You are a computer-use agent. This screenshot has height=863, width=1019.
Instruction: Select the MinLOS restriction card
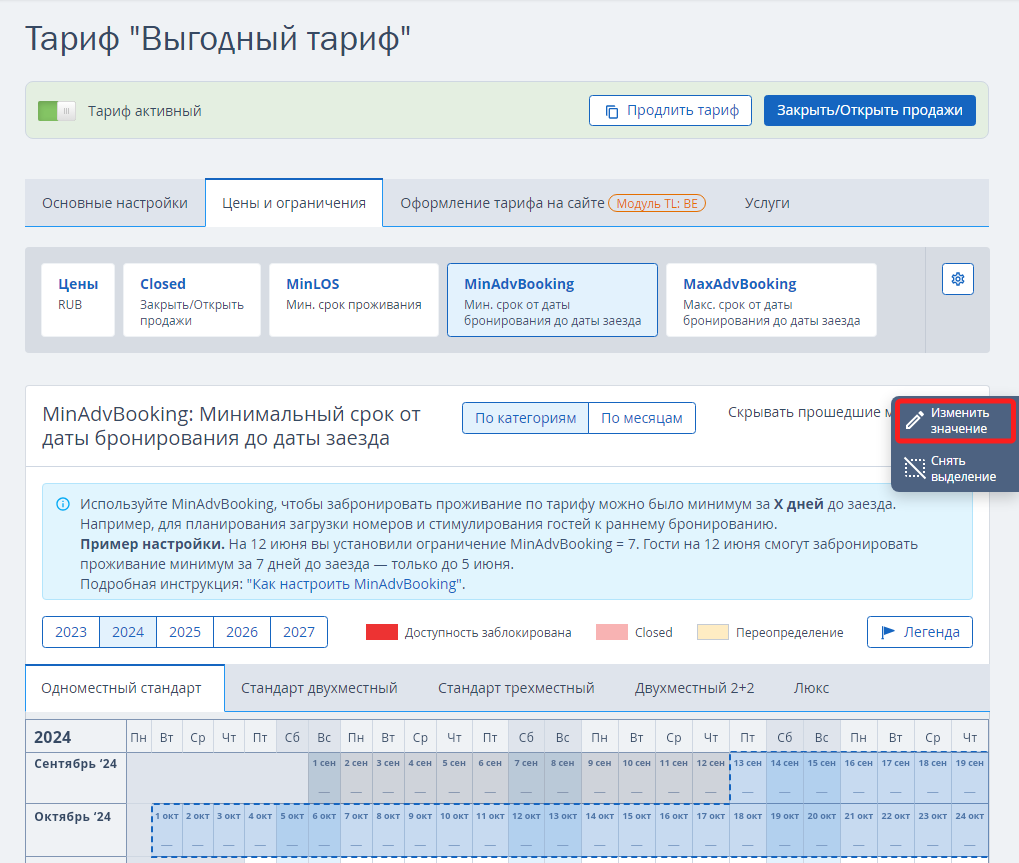(354, 300)
